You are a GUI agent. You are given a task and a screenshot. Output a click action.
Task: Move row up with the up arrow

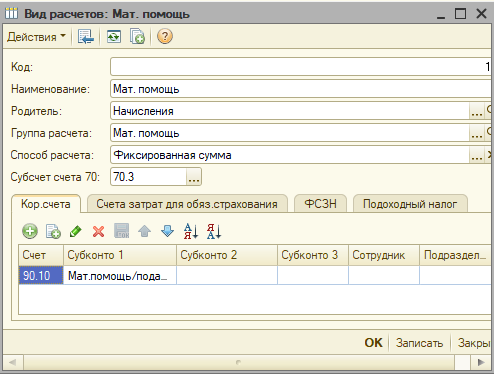pos(144,231)
